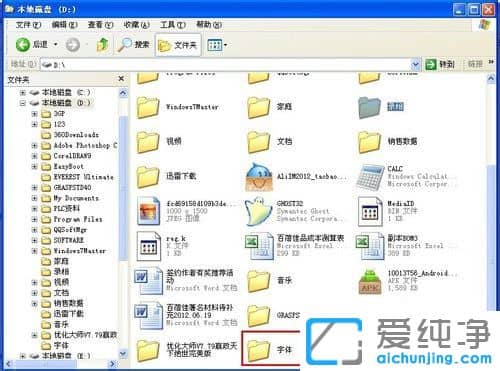Open the 搜索 search tool
The height and width of the screenshot is (371, 500).
click(x=134, y=44)
